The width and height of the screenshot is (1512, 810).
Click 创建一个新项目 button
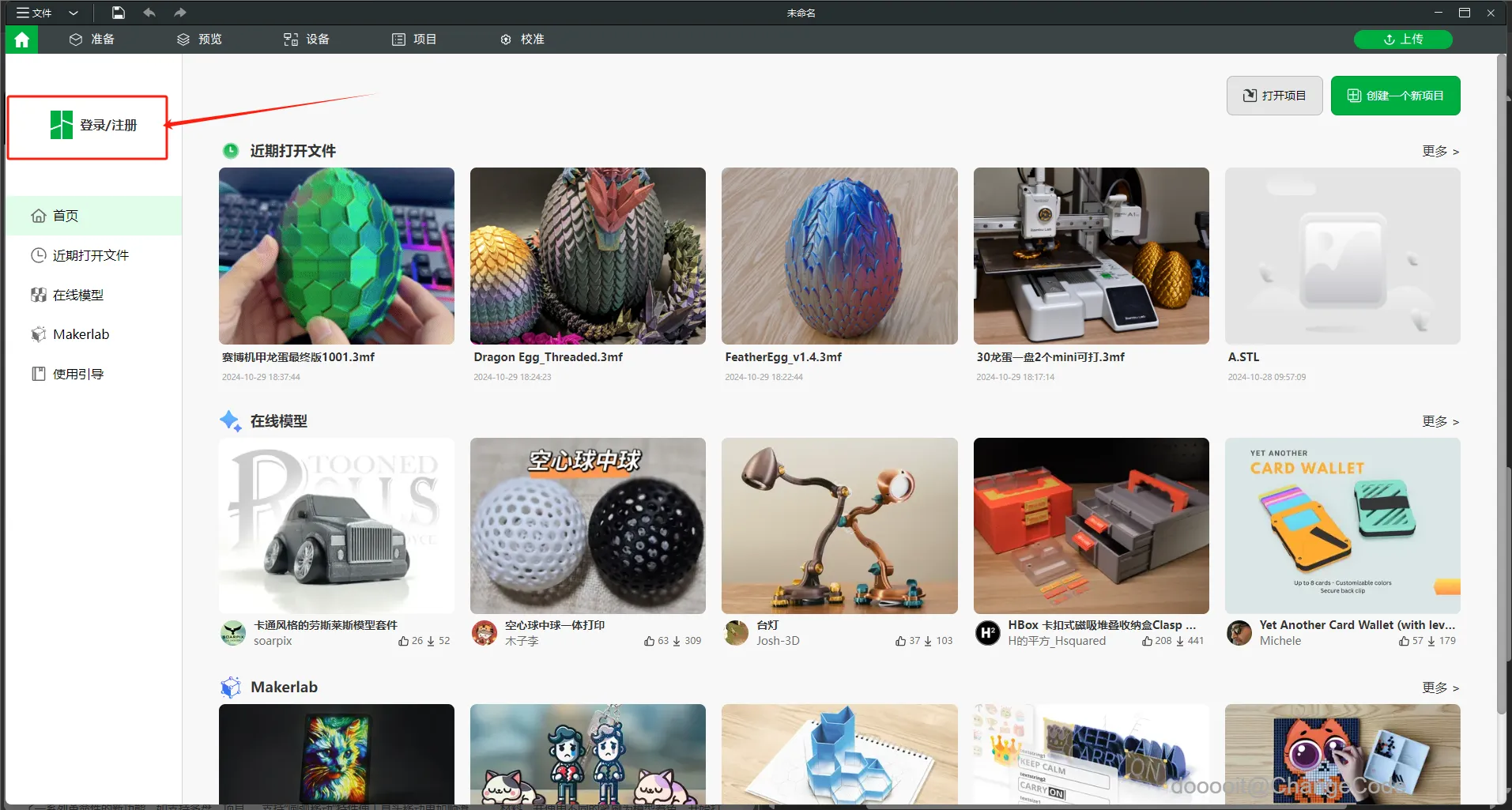pyautogui.click(x=1396, y=96)
